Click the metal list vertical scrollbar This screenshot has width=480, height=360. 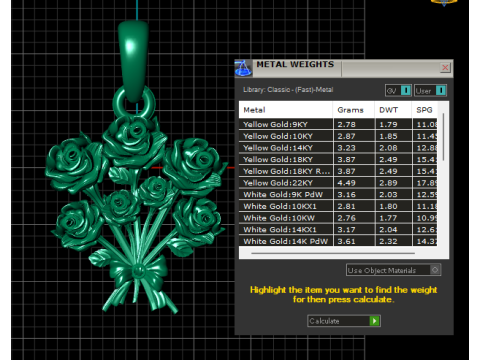(x=443, y=137)
